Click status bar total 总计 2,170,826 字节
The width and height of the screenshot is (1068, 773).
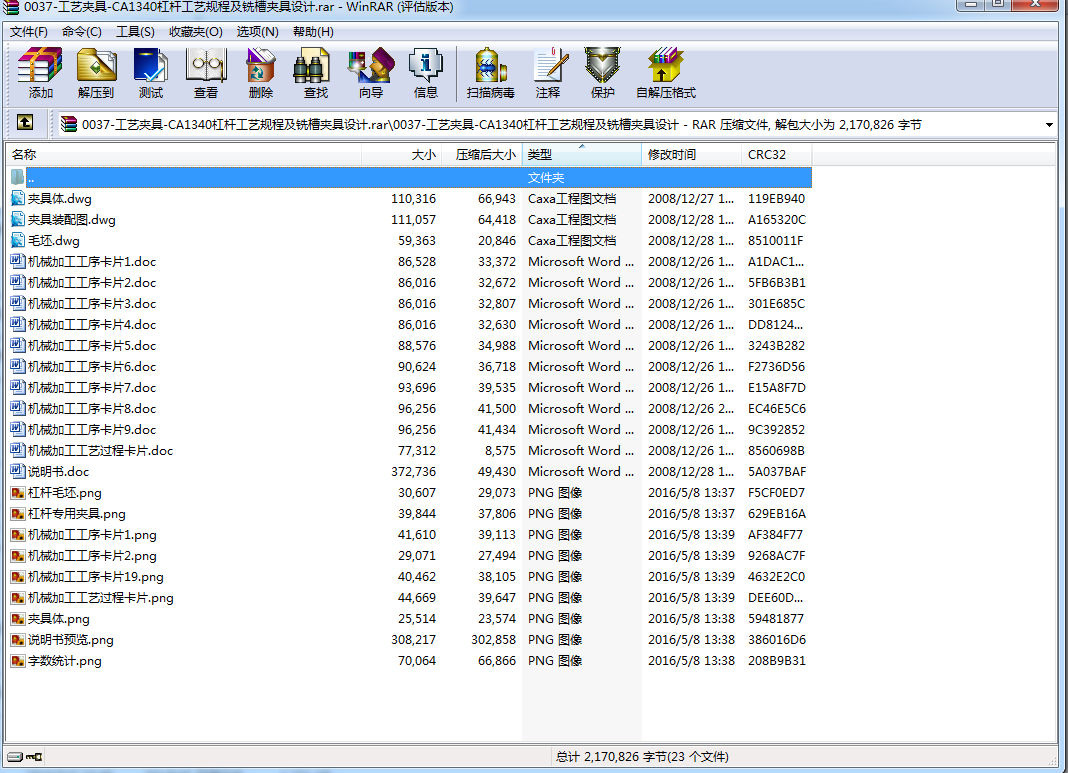[642, 757]
